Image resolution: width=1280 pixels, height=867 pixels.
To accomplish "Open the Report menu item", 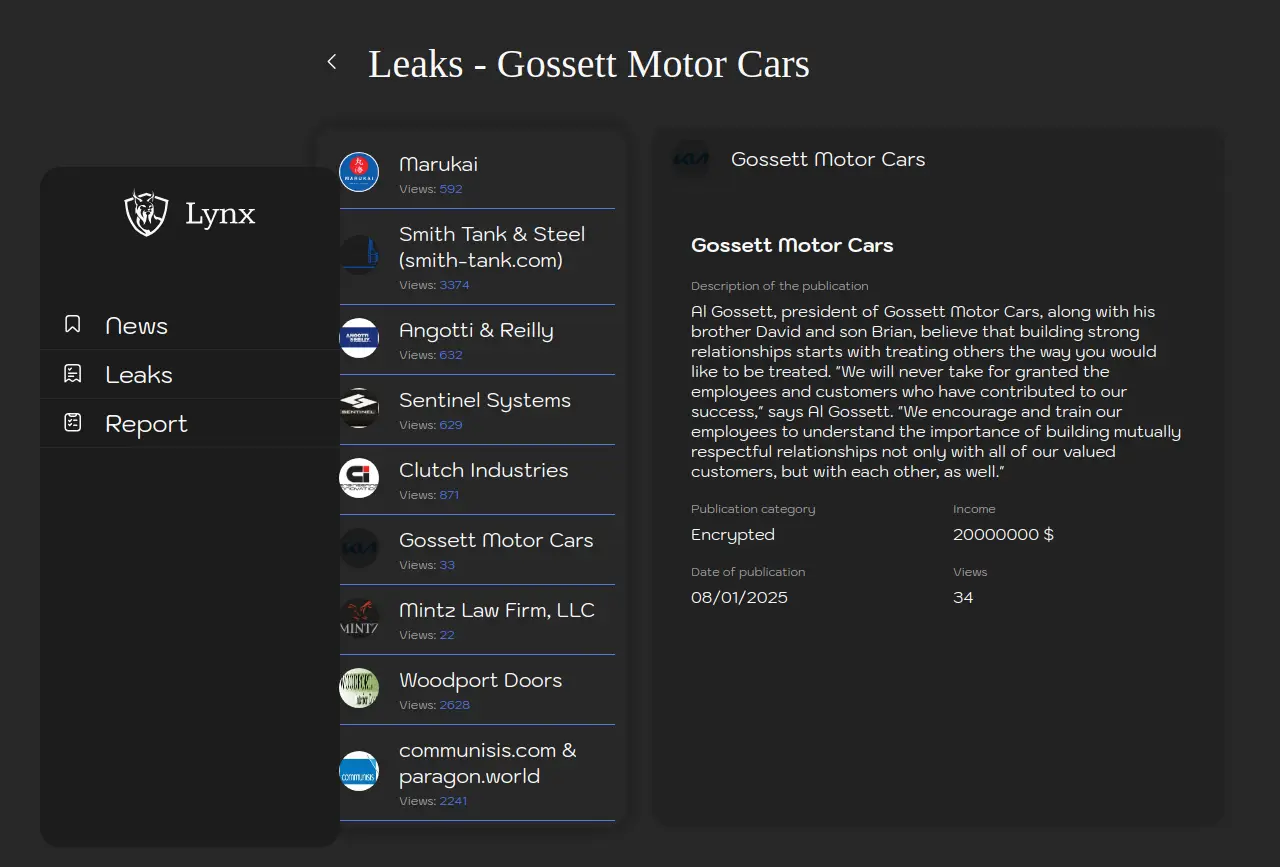I will [146, 424].
